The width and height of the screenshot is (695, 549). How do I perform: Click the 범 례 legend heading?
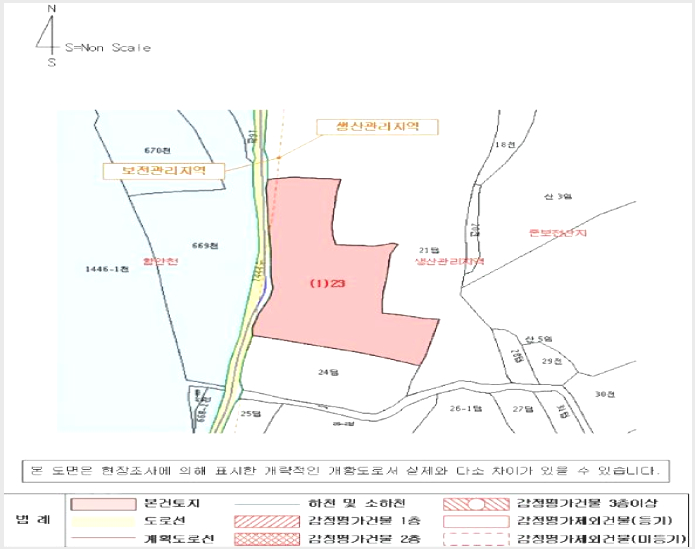[33, 519]
